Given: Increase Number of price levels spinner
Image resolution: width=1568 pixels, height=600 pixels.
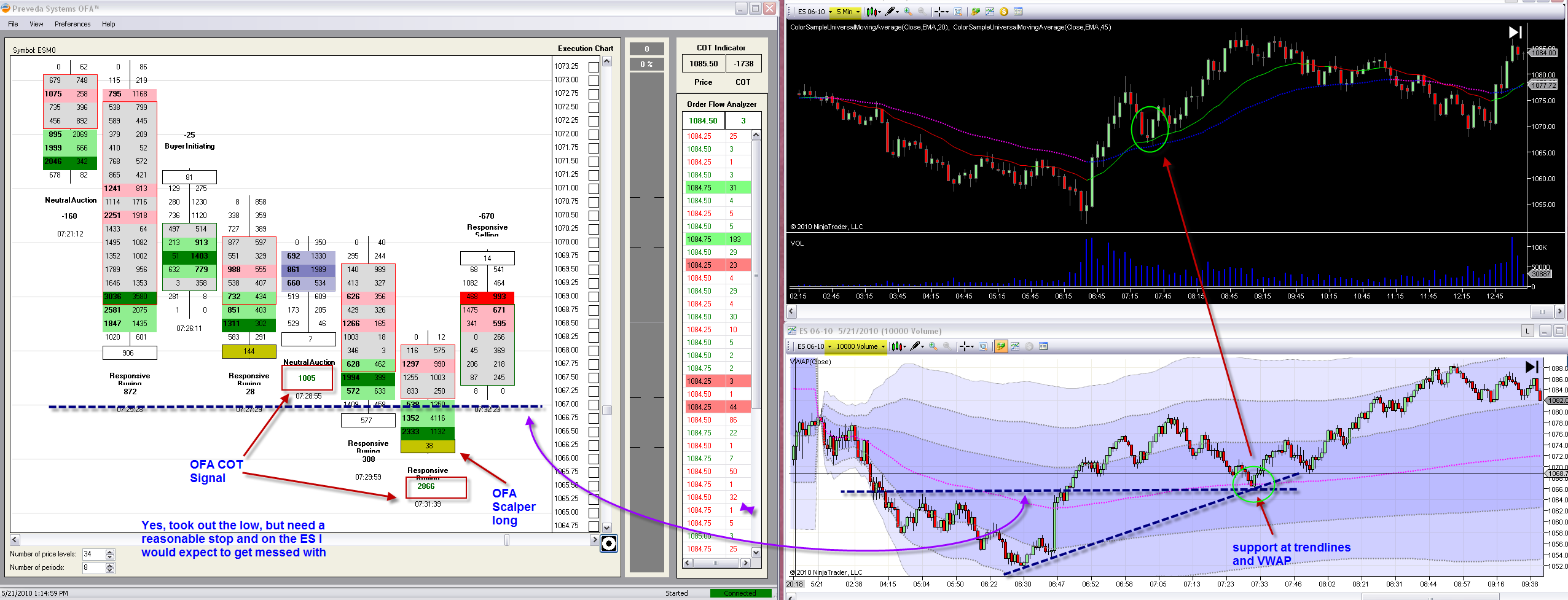Looking at the screenshot, I should point(110,551).
